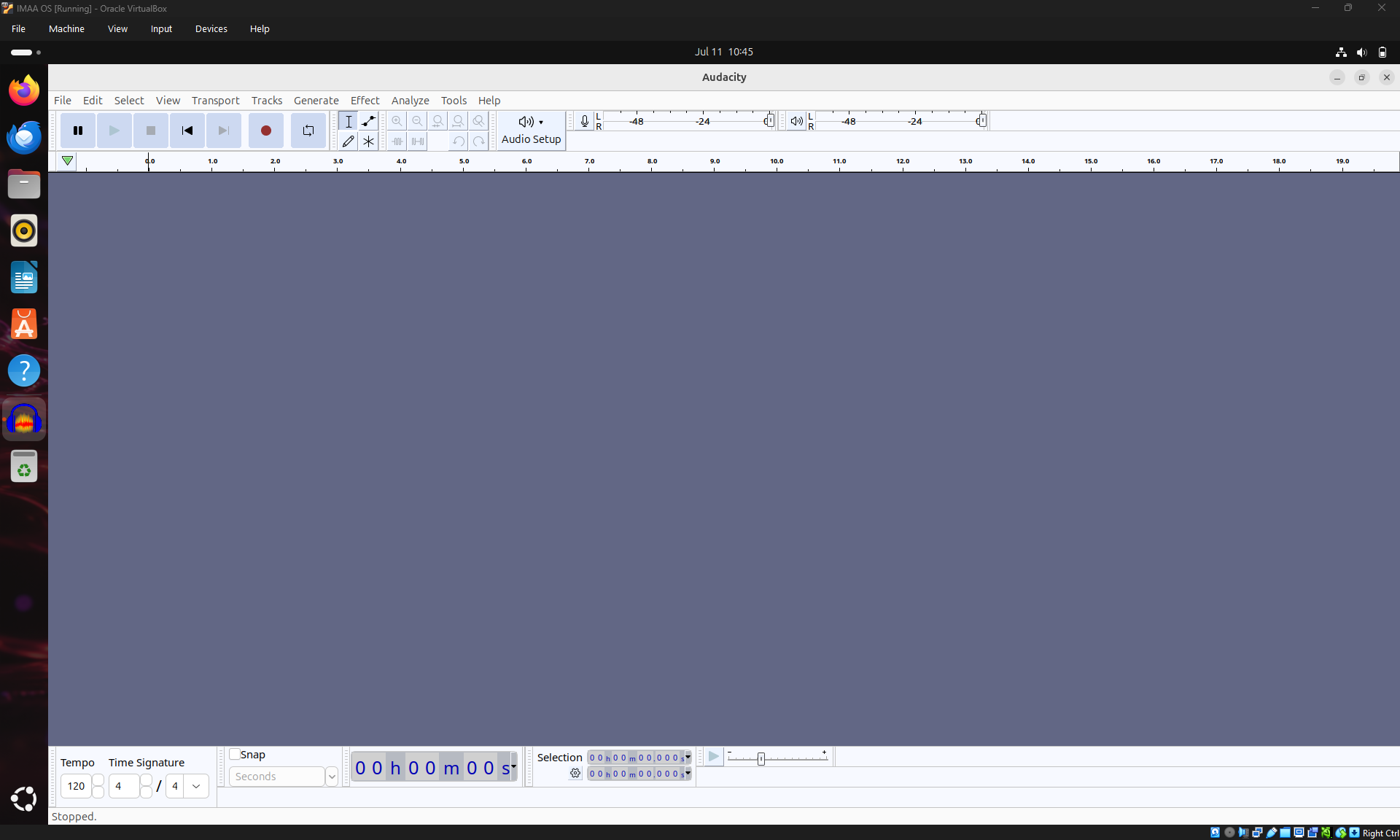Click the Show Applications Ubuntu icon
The width and height of the screenshot is (1400, 840).
(x=24, y=799)
